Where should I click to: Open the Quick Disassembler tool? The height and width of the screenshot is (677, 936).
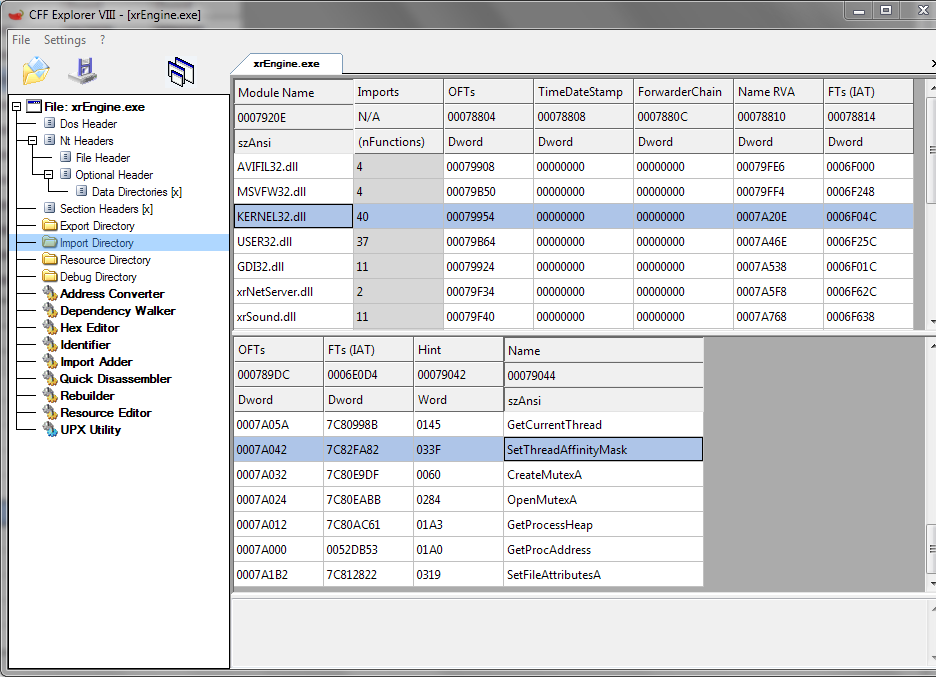(115, 379)
